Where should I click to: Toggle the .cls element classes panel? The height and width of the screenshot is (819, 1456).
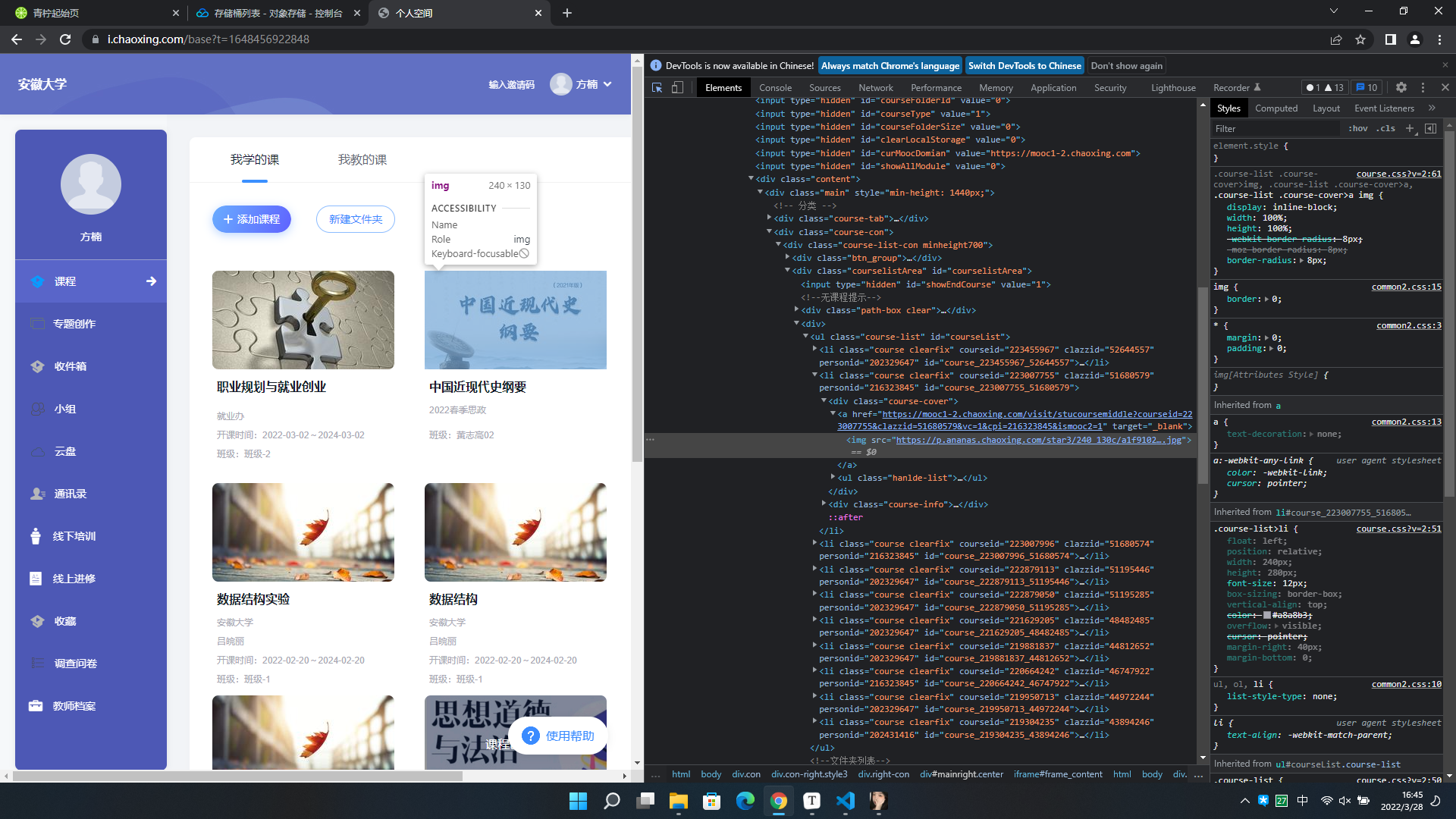point(1386,129)
